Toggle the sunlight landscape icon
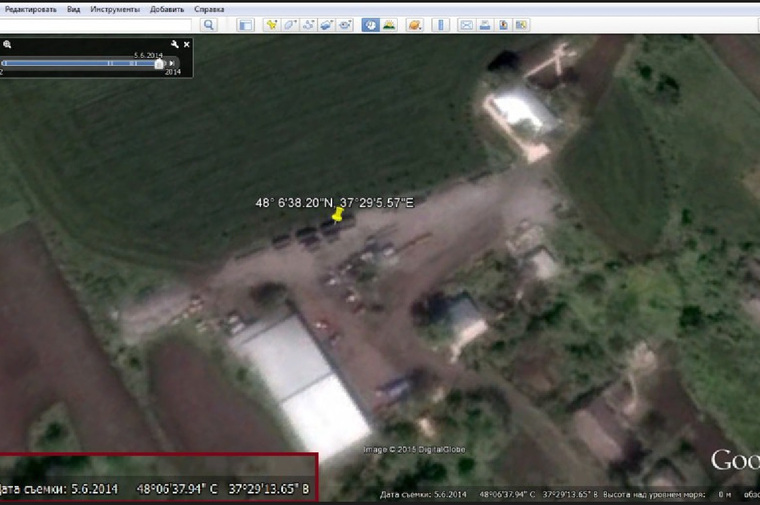 (389, 25)
